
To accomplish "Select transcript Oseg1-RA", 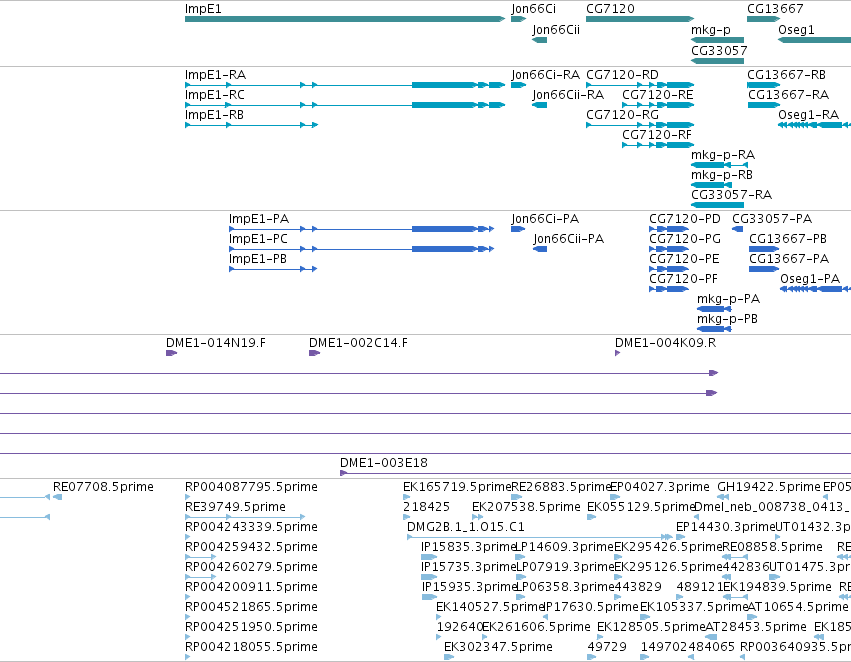I will 809,115.
